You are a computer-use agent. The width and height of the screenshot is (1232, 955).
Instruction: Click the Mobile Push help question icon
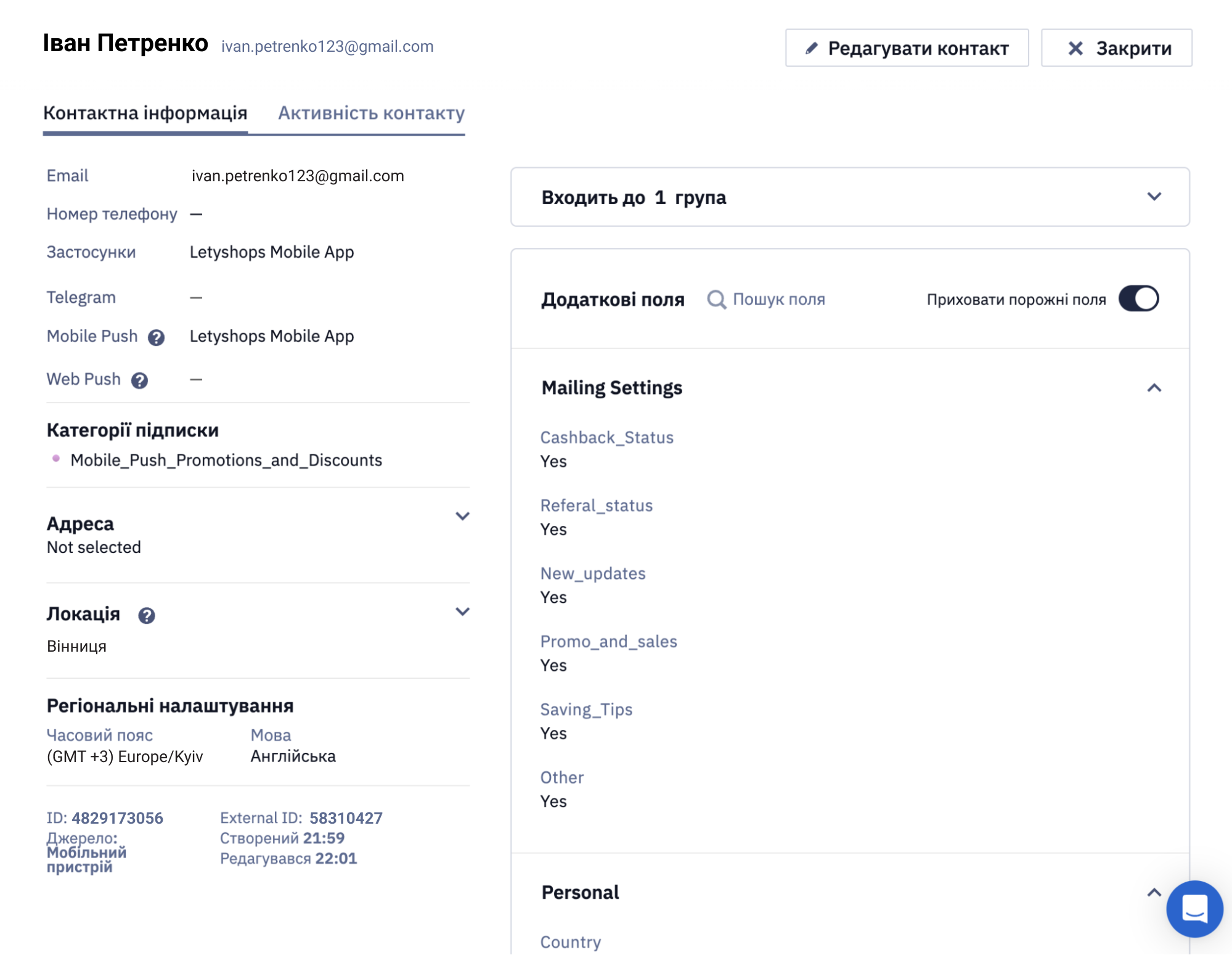coord(156,337)
